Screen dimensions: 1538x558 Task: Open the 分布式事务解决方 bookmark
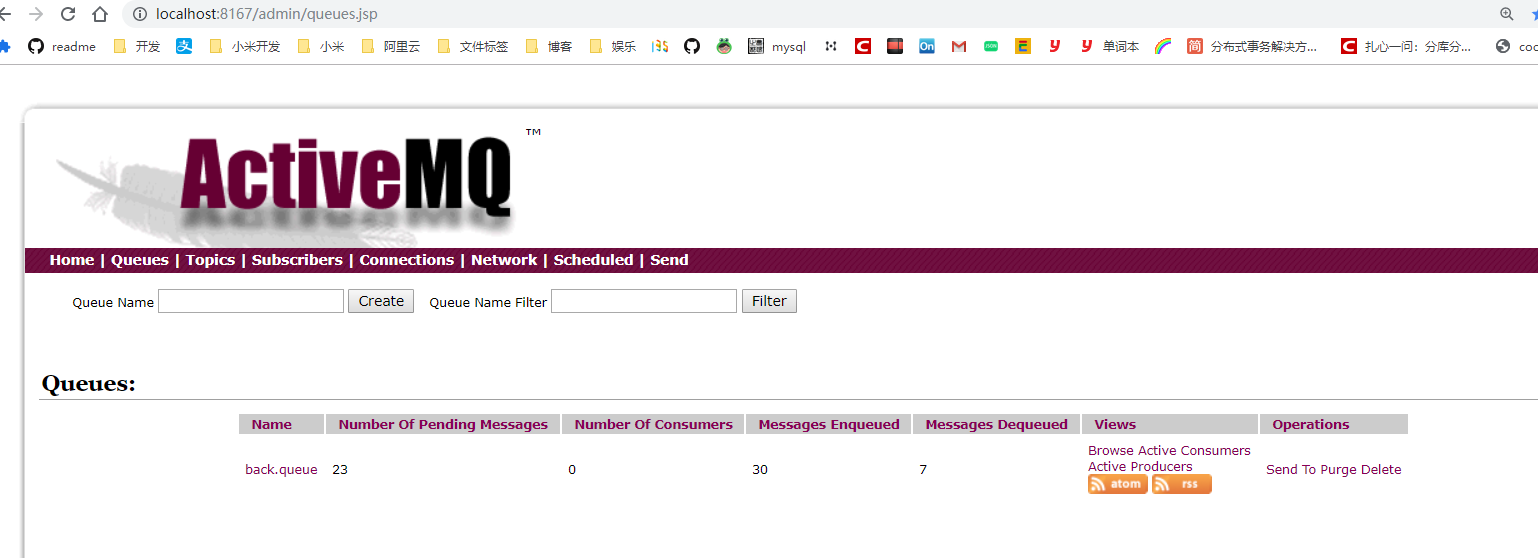pyautogui.click(x=1252, y=46)
